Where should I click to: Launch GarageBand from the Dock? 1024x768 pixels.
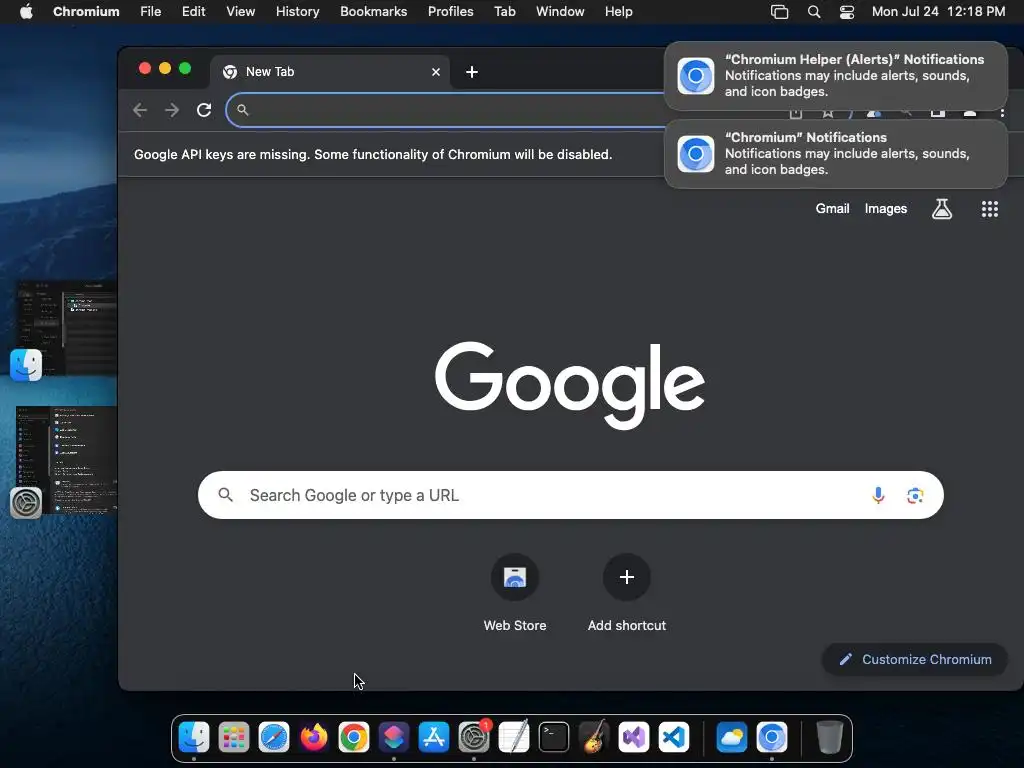(594, 738)
